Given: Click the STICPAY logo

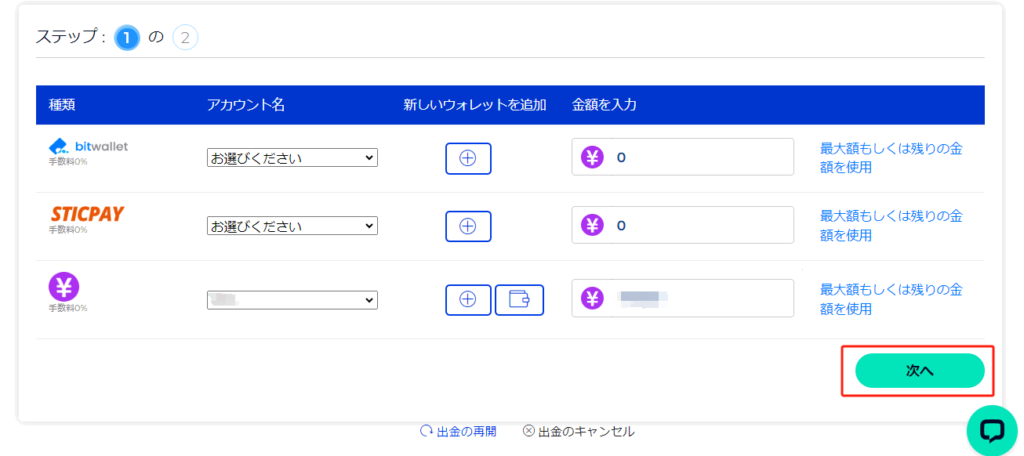Looking at the screenshot, I should point(88,214).
